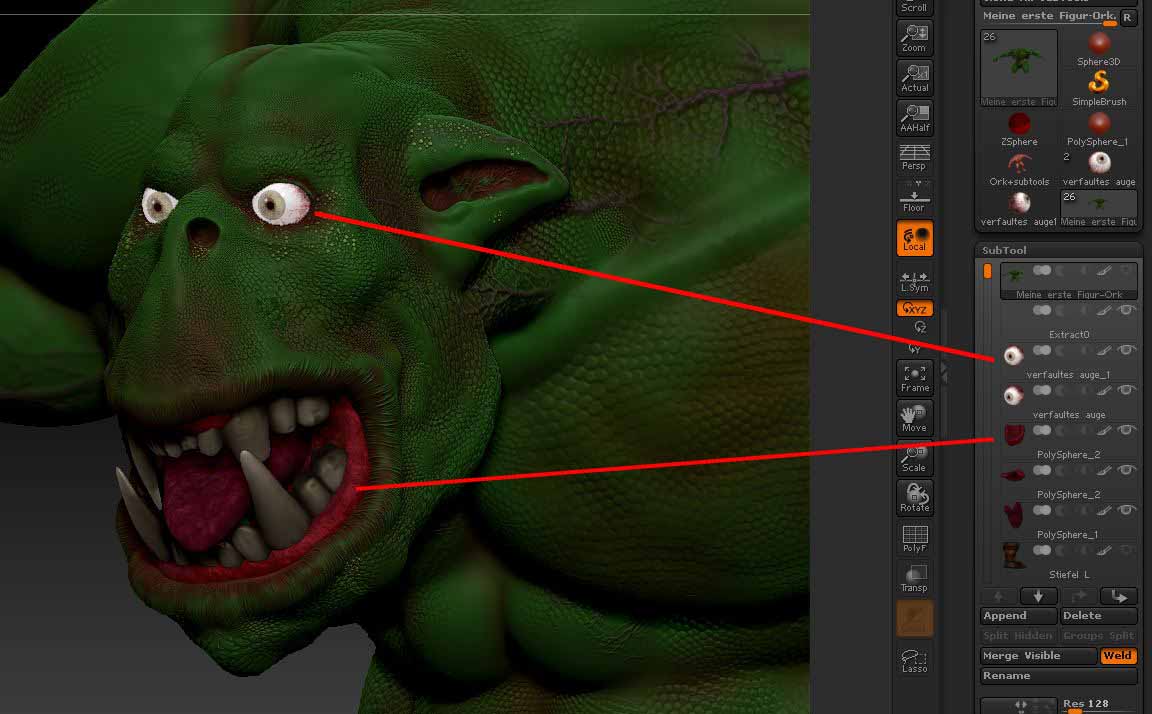The width and height of the screenshot is (1152, 714).
Task: Toggle the Floor grid
Action: (914, 197)
